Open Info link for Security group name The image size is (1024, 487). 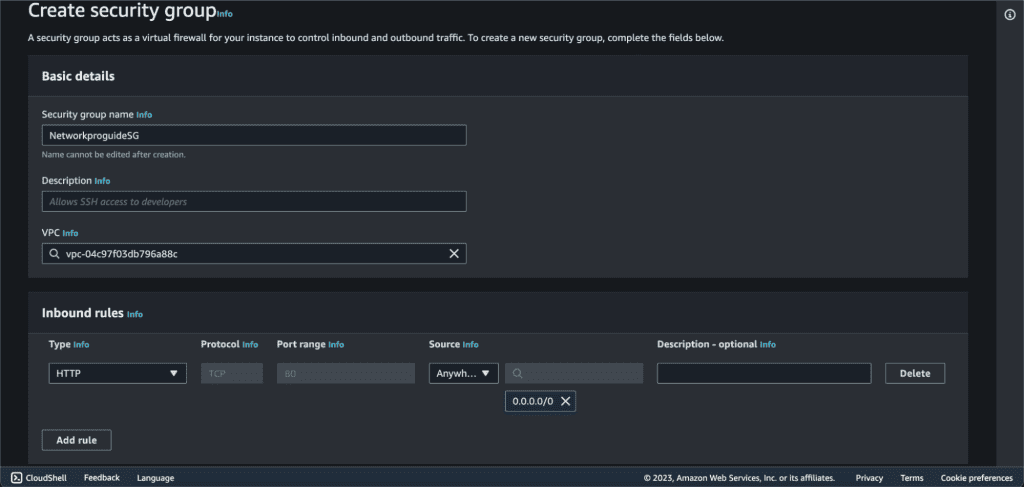point(144,114)
